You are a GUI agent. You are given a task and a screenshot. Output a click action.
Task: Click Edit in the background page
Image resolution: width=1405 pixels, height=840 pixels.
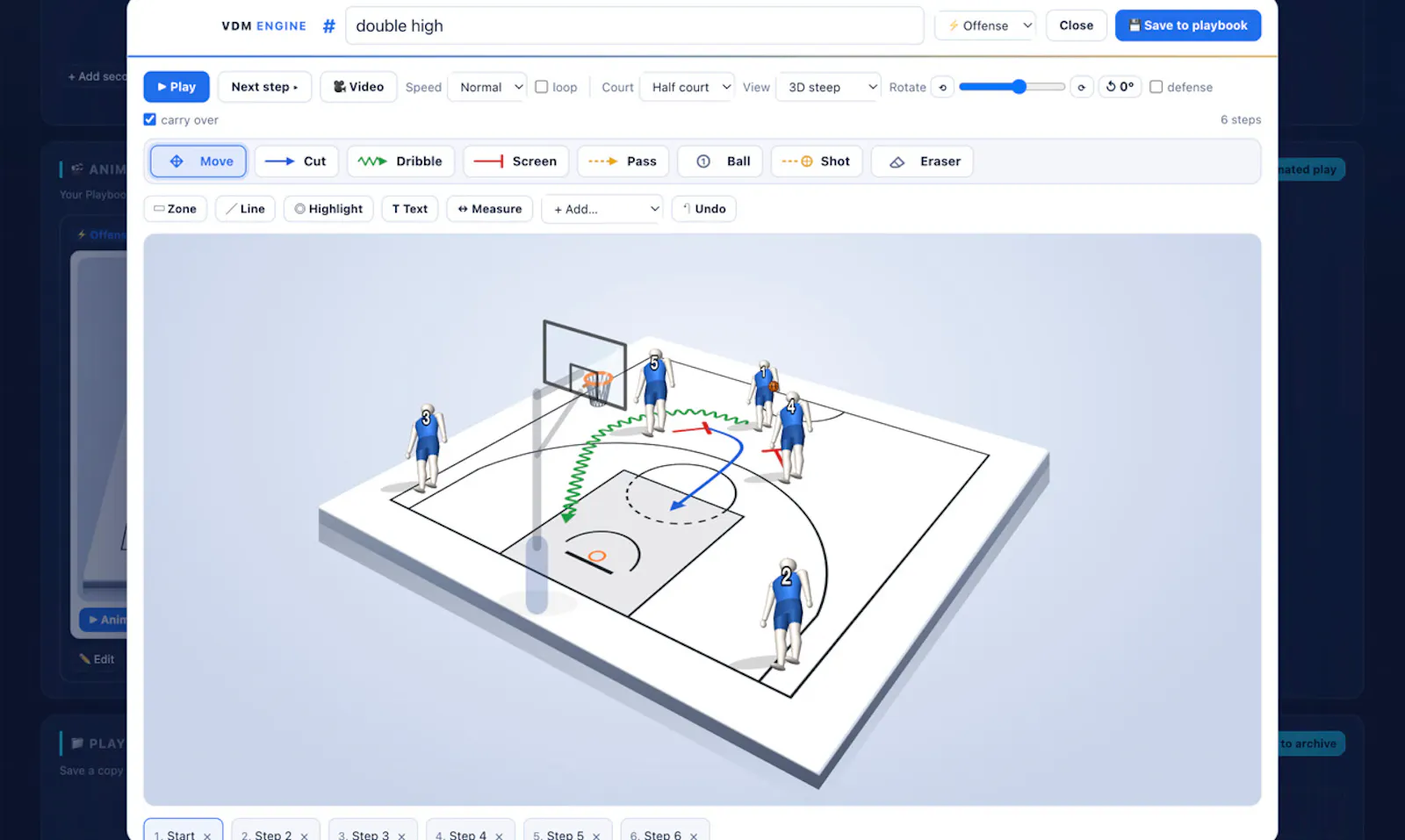click(97, 659)
